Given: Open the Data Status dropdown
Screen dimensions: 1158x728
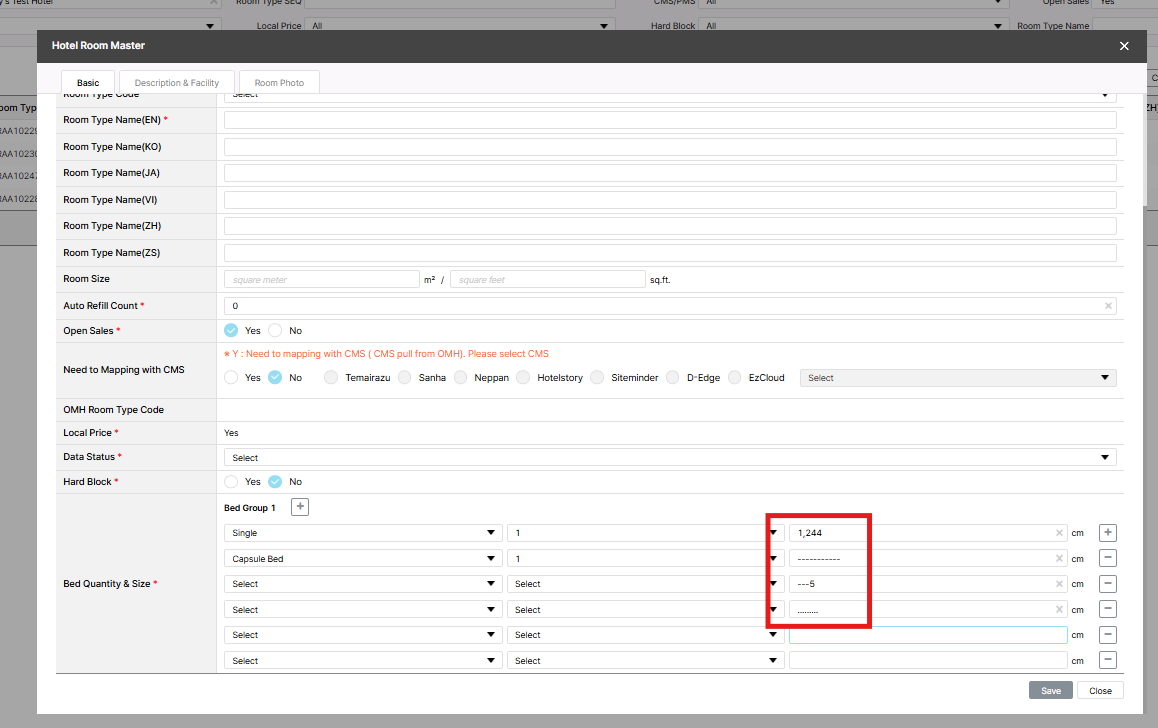Looking at the screenshot, I should [670, 458].
